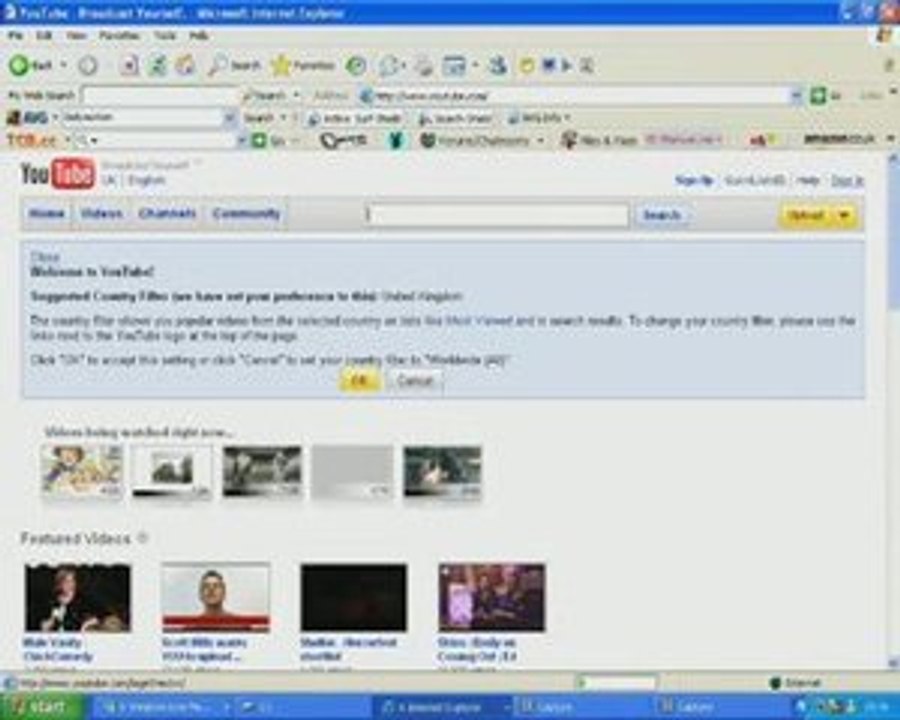Switch to Internet Explorer taskbar button
Viewport: 900px width, 720px height.
pos(441,707)
